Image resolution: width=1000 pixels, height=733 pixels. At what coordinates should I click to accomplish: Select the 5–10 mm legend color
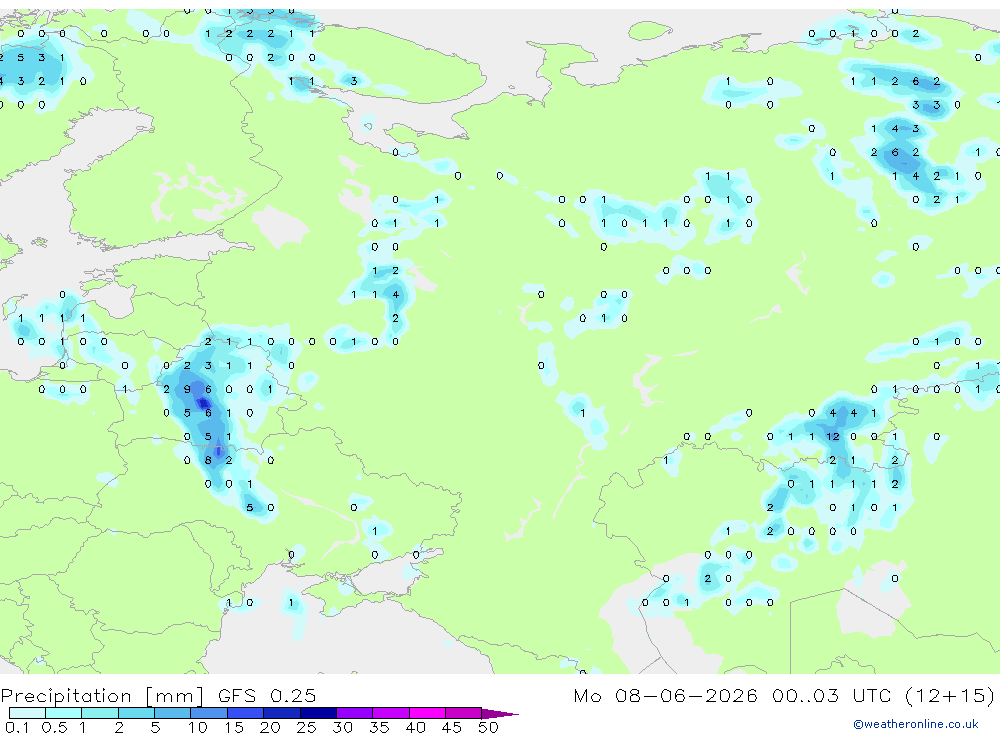[x=172, y=713]
